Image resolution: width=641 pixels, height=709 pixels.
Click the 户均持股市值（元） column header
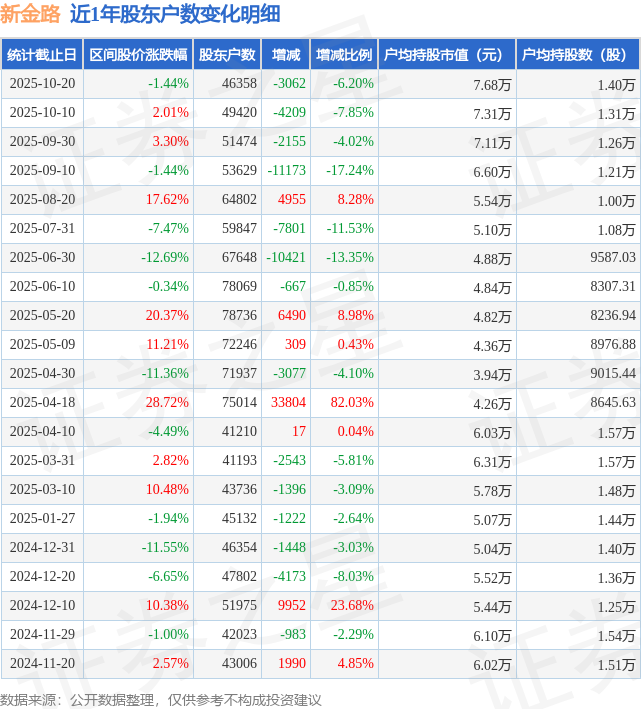tap(446, 55)
